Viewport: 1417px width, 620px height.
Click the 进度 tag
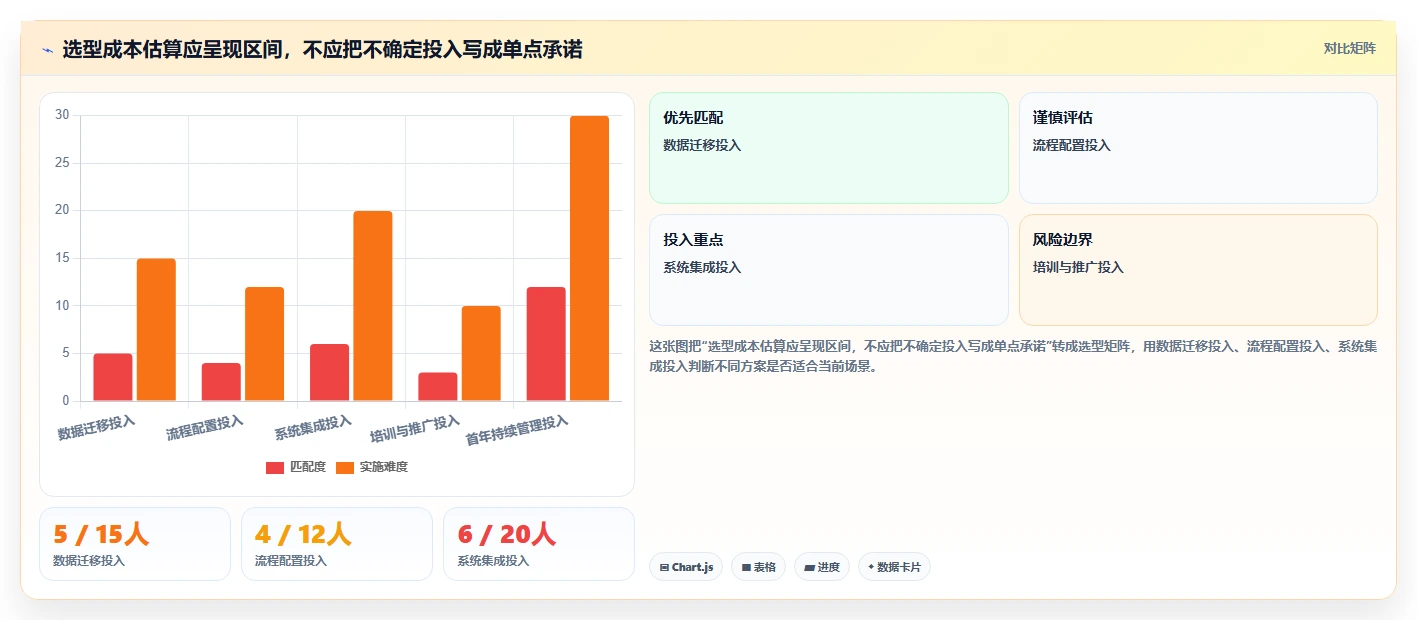pos(822,567)
